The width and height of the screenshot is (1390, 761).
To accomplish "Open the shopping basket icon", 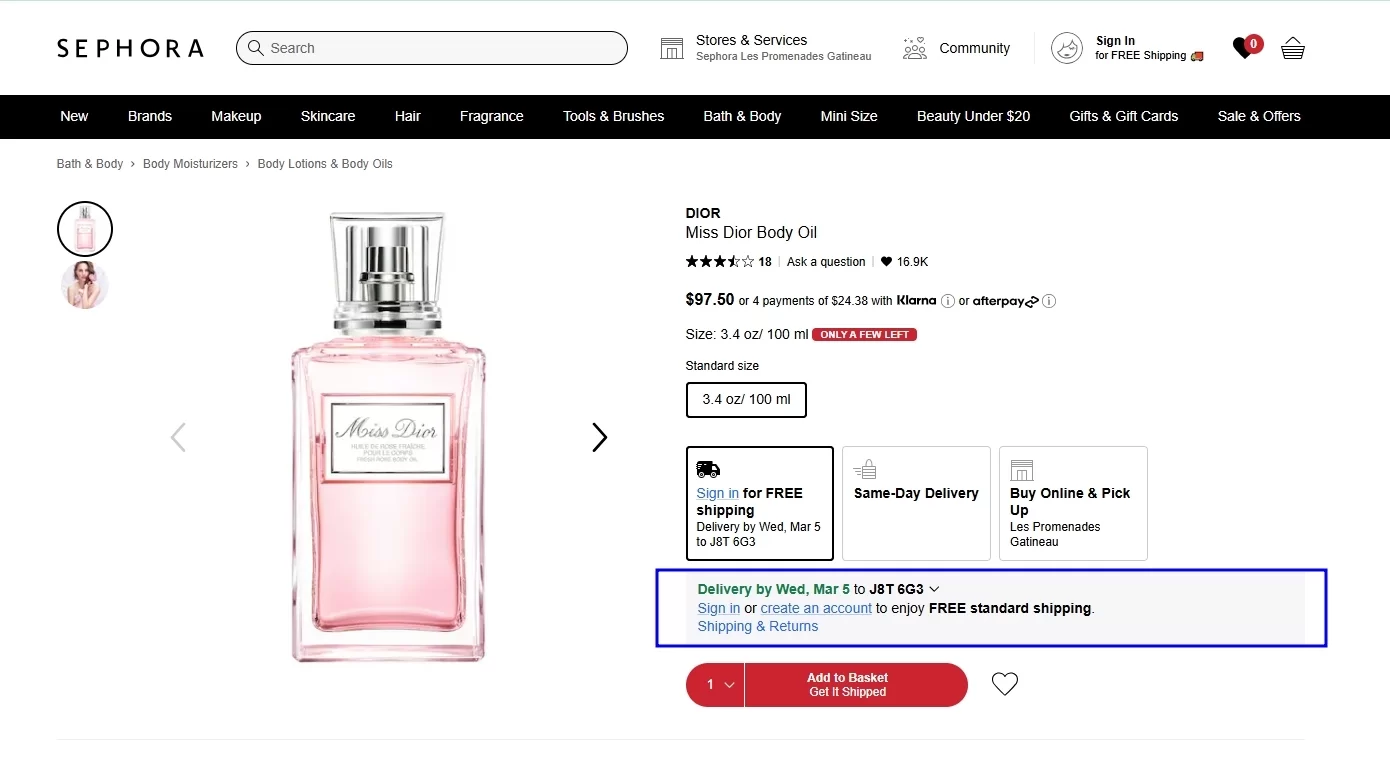I will pyautogui.click(x=1293, y=48).
